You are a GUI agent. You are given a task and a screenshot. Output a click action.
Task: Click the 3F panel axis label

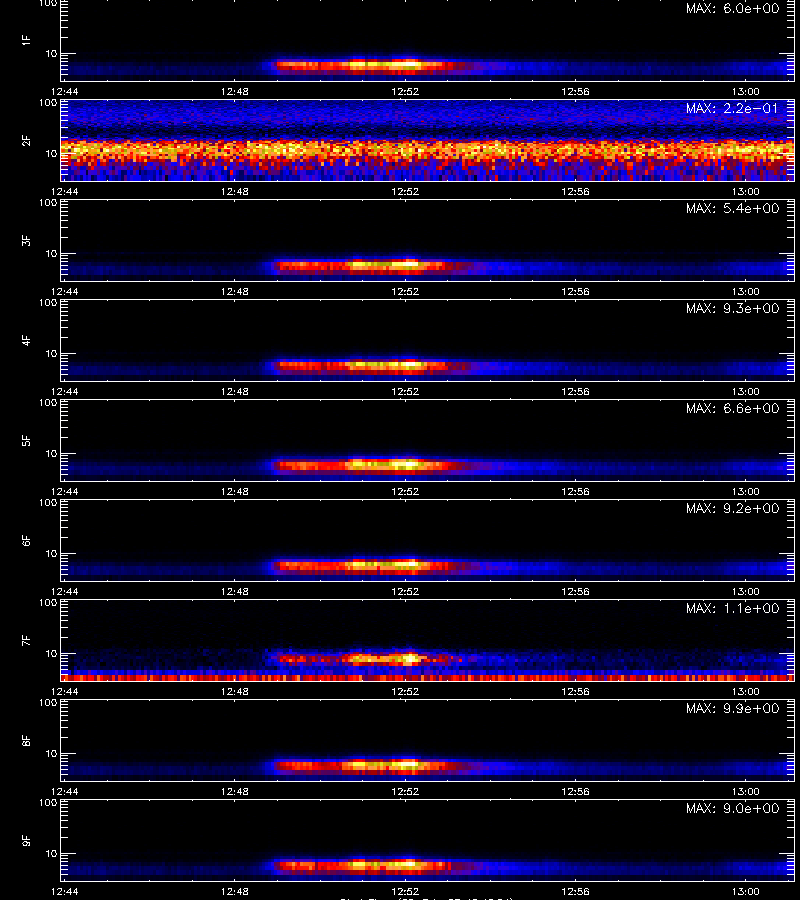pos(26,240)
